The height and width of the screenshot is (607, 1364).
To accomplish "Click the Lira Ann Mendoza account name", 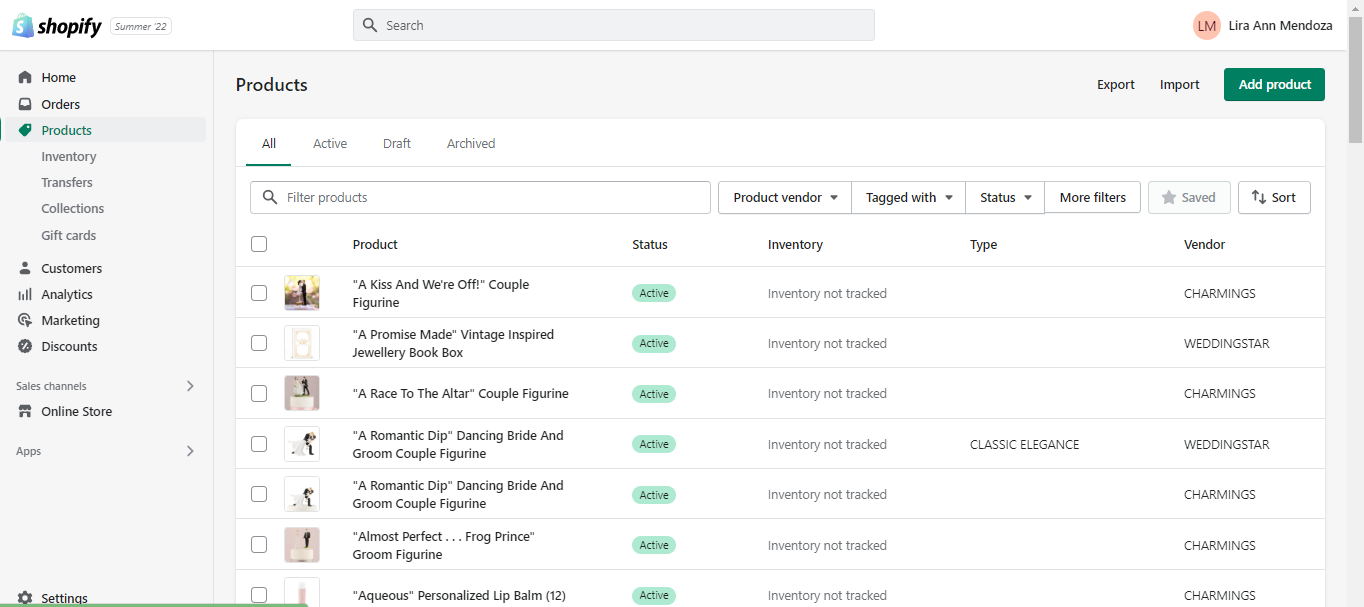I will click(x=1280, y=26).
